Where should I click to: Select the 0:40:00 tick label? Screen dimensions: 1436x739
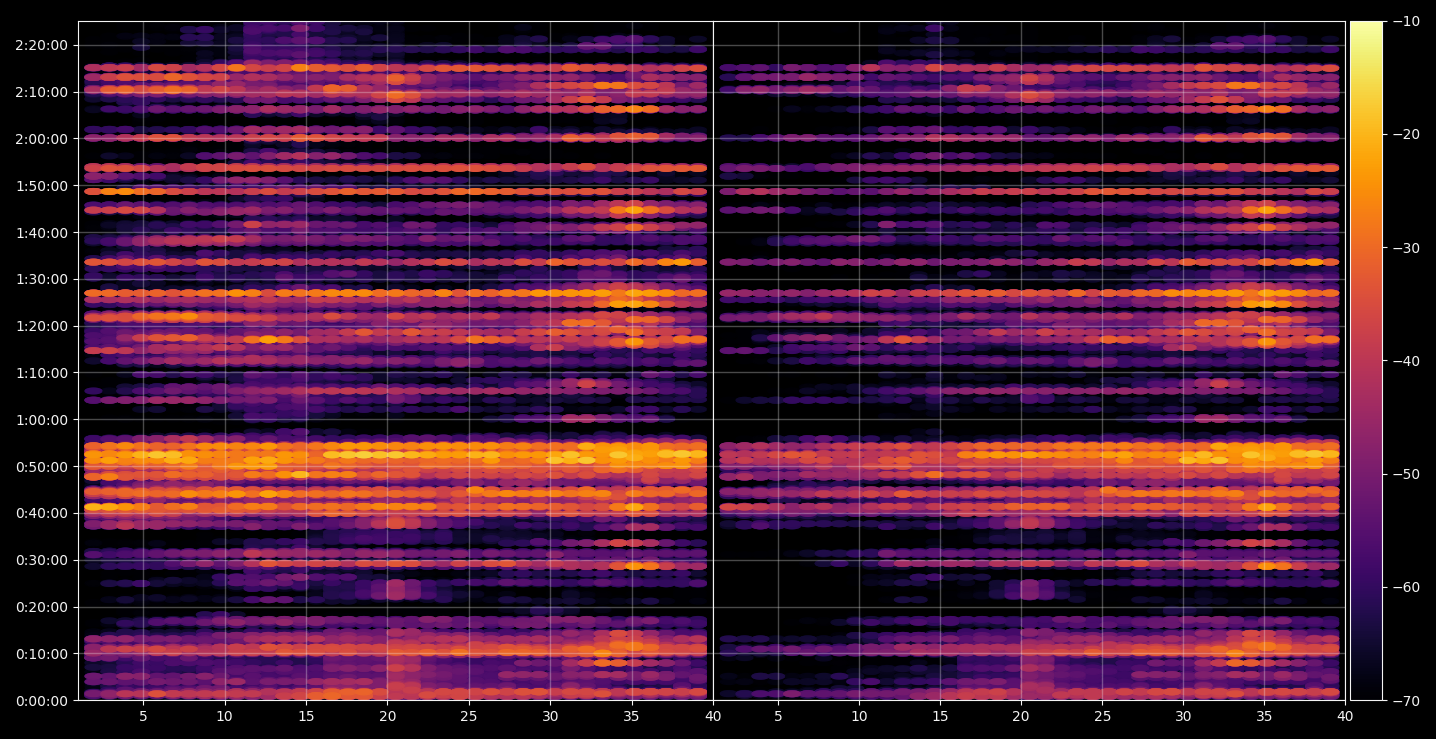(42, 513)
